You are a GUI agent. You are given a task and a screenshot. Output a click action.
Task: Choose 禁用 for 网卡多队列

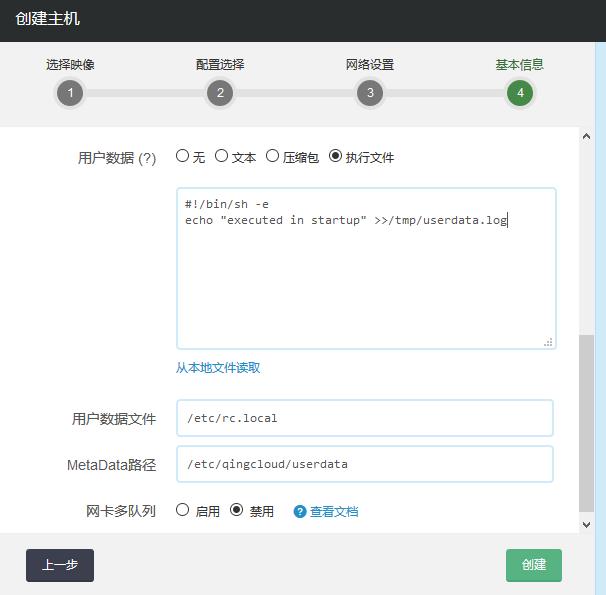(237, 510)
